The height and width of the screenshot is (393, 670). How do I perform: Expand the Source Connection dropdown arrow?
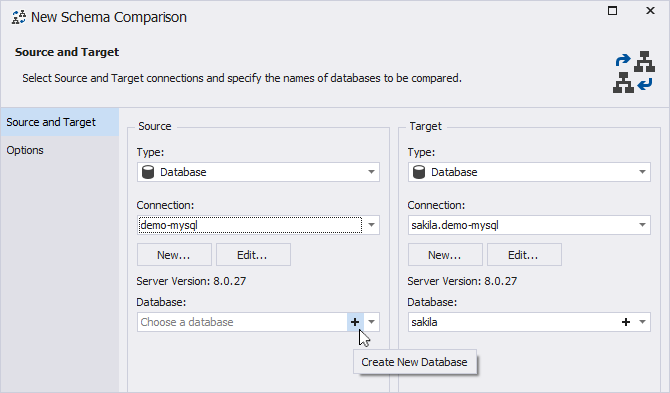click(x=371, y=225)
